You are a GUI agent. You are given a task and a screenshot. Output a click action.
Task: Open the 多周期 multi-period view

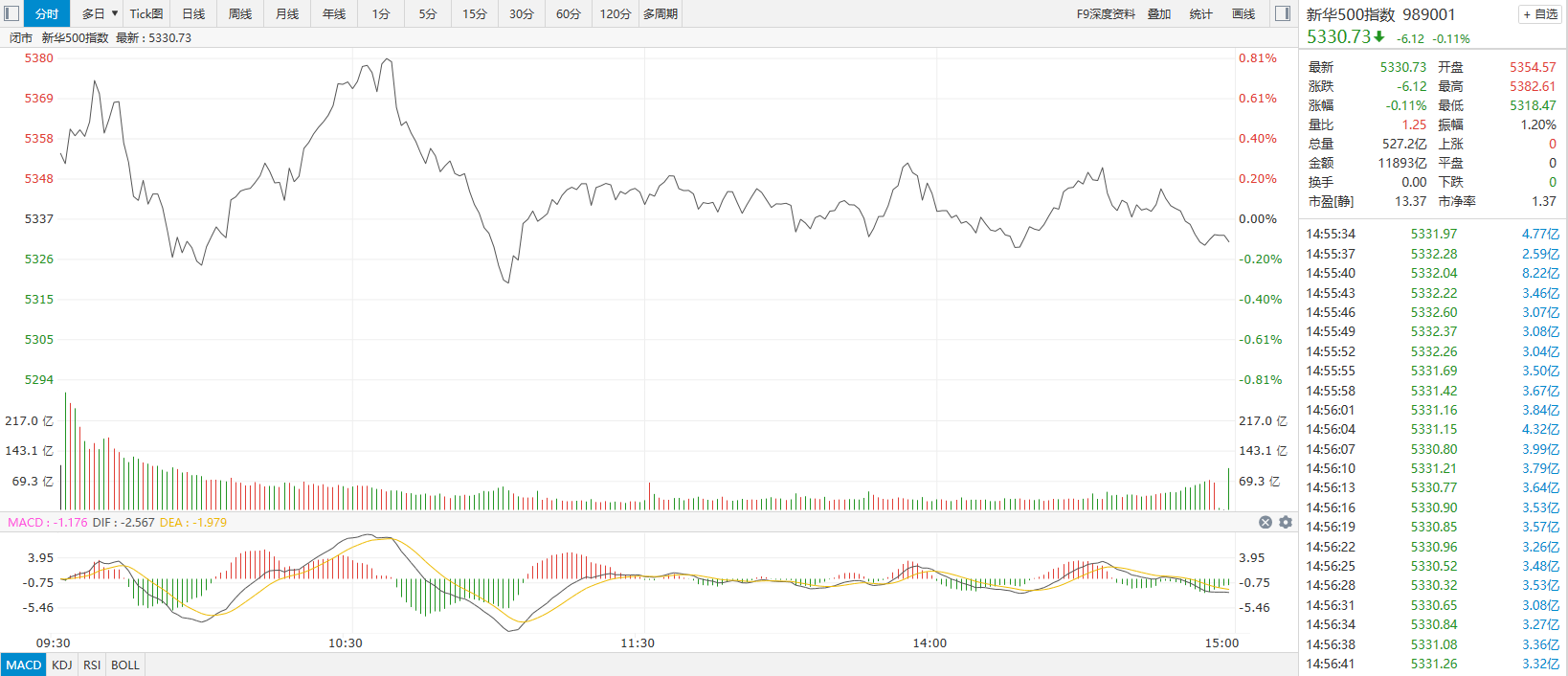(661, 13)
